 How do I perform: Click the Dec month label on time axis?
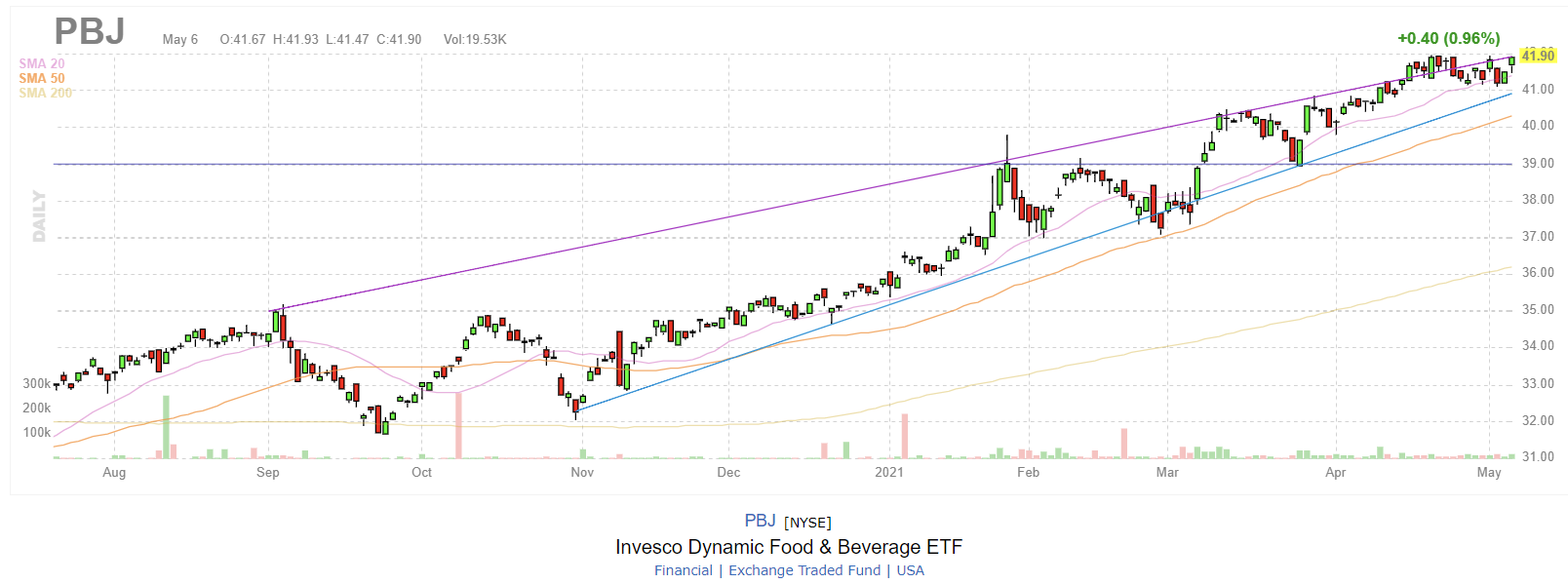[728, 472]
